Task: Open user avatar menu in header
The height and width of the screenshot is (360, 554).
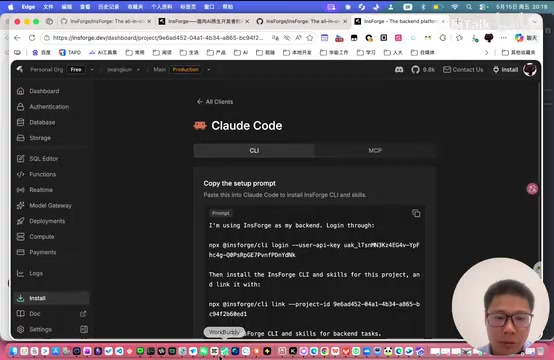Action: (x=529, y=70)
